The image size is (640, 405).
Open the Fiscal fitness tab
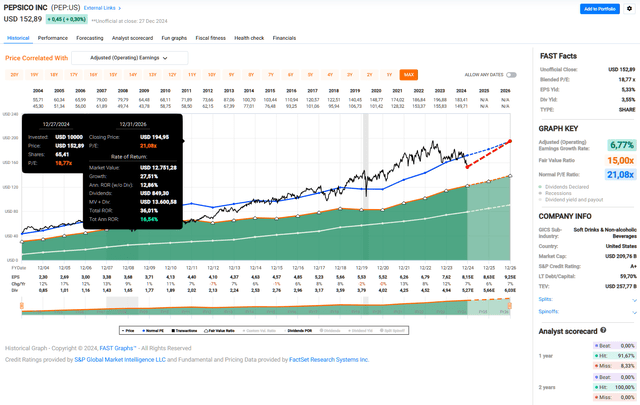pos(211,38)
